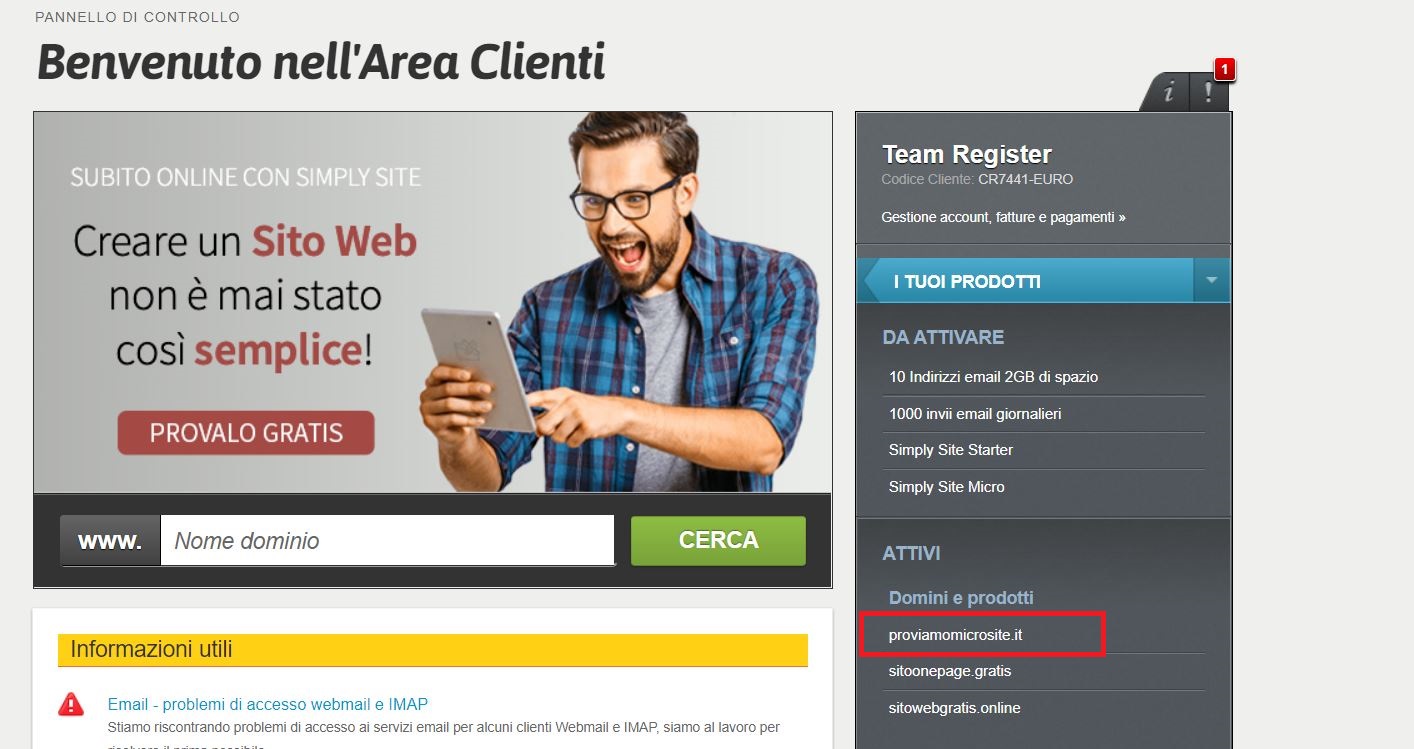Screen dimensions: 1414x749
Task: Click the PROVALO GRATIS banner button
Action: pos(246,433)
